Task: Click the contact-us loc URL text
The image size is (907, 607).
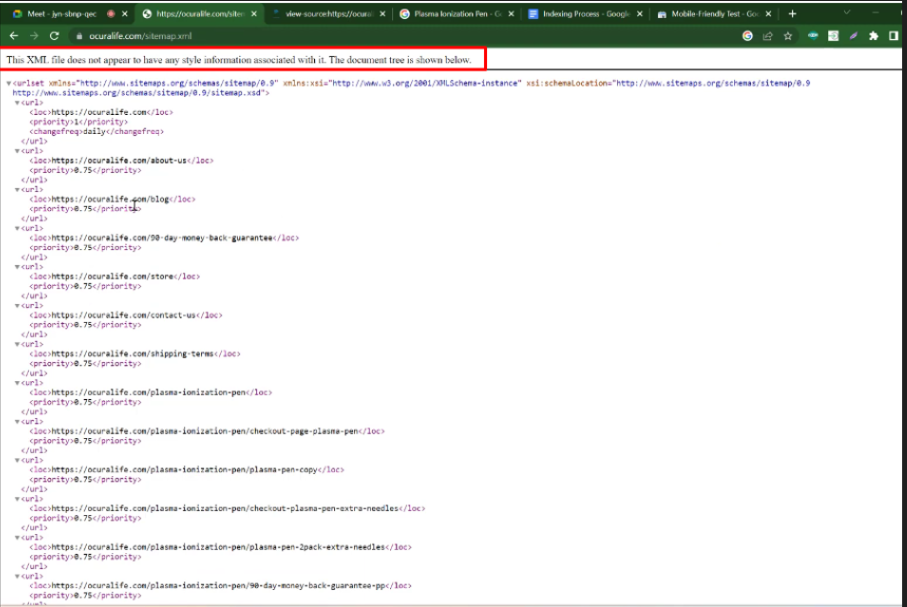Action: point(124,315)
